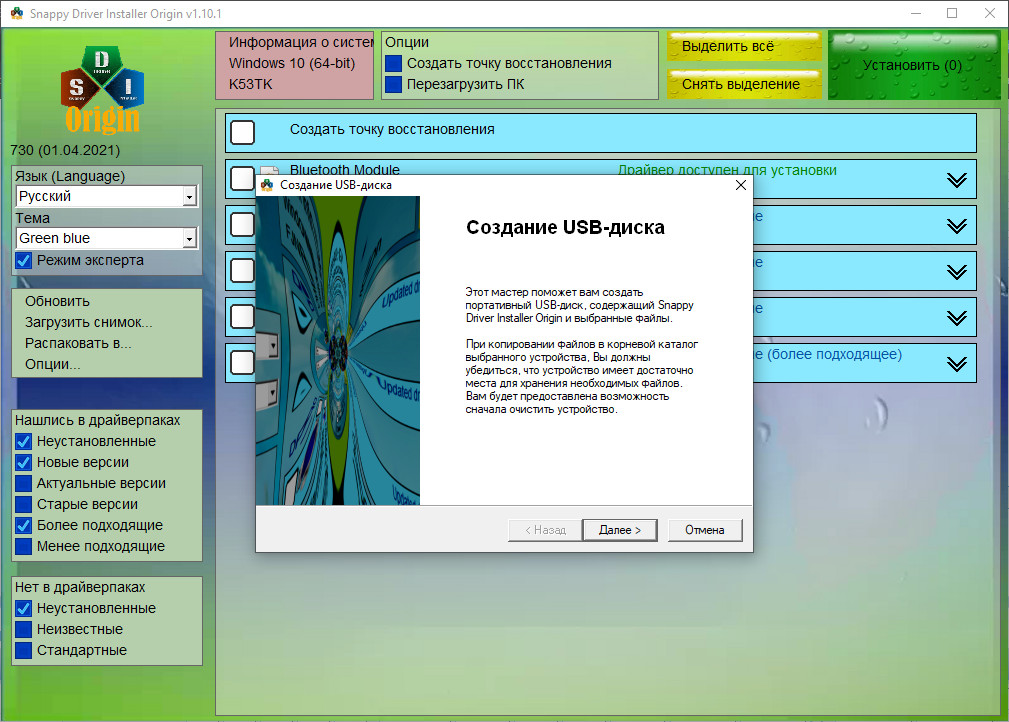This screenshot has height=722, width=1009.
Task: Expand the last driver row chevron
Action: coord(956,363)
